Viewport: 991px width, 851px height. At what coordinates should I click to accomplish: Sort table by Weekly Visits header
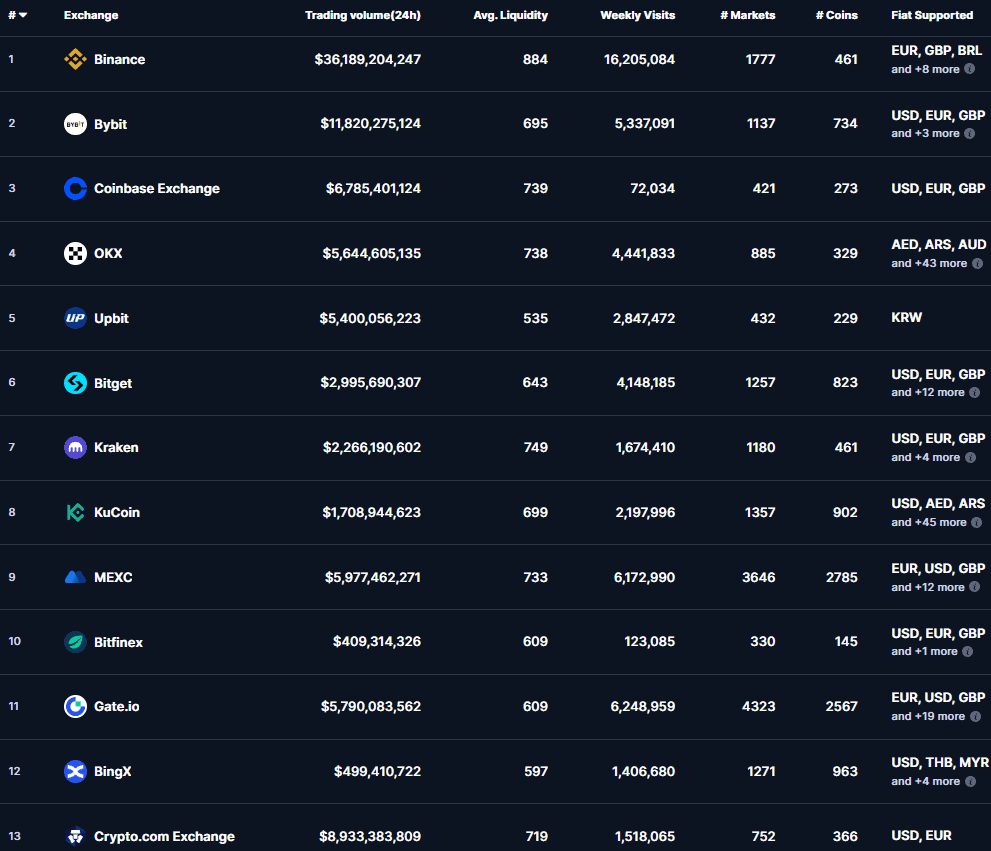[x=637, y=15]
